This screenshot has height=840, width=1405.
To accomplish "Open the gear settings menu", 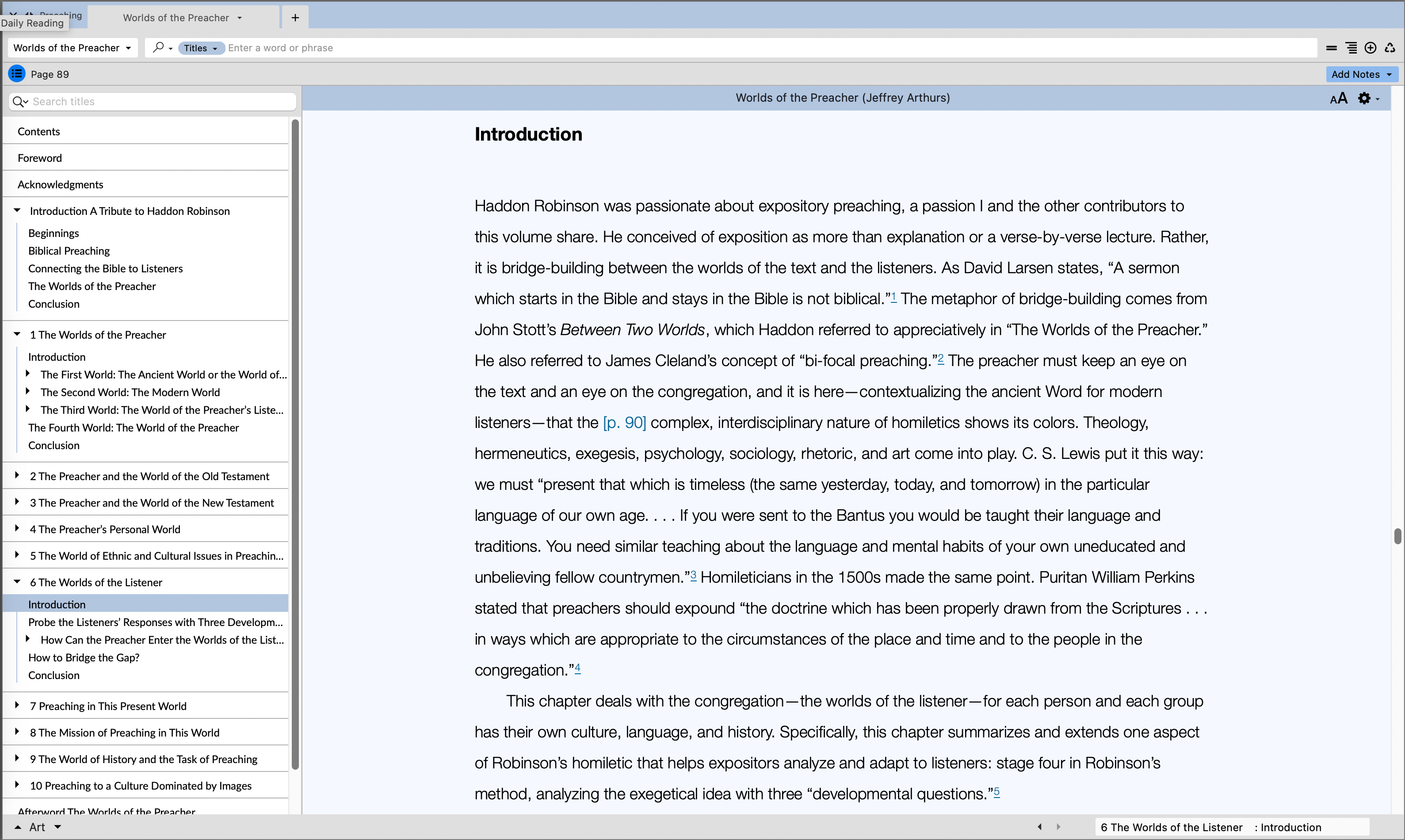I will coord(1368,99).
